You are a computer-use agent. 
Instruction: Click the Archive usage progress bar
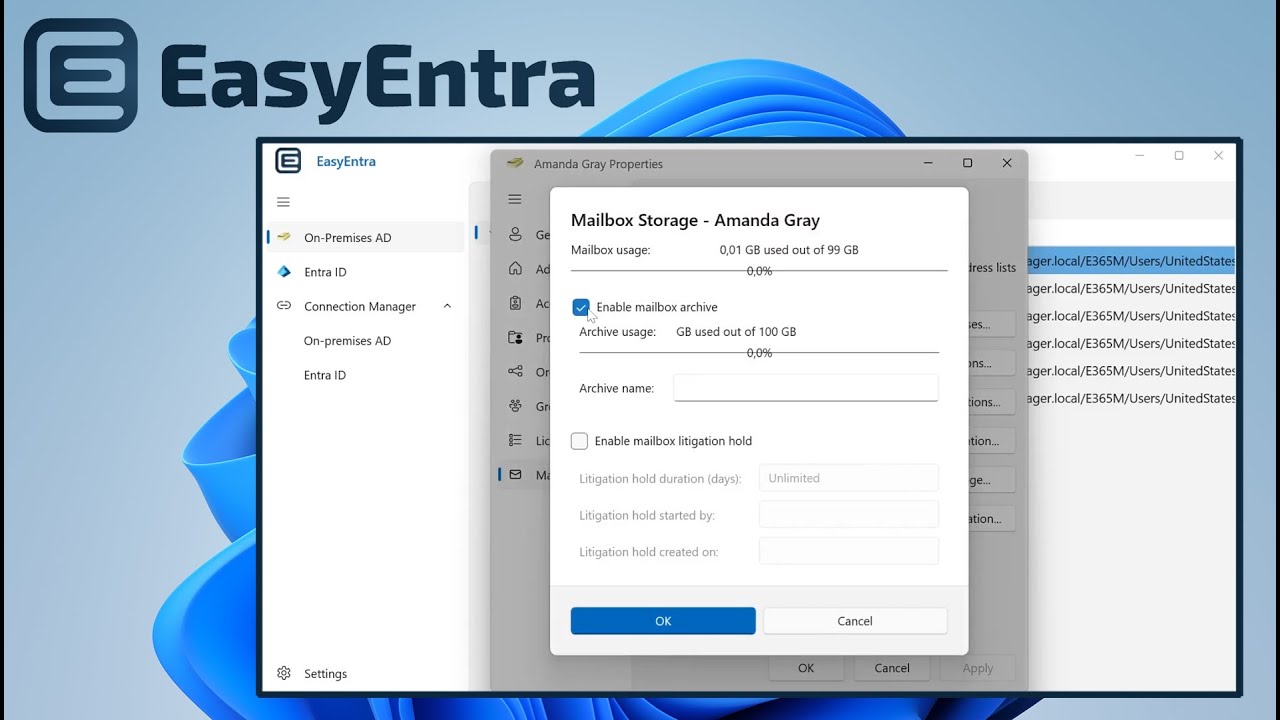(759, 353)
